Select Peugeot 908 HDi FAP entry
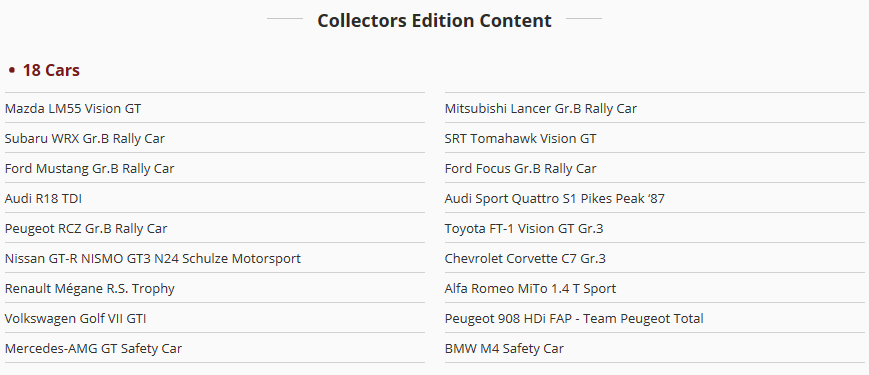The image size is (869, 375). [655, 318]
